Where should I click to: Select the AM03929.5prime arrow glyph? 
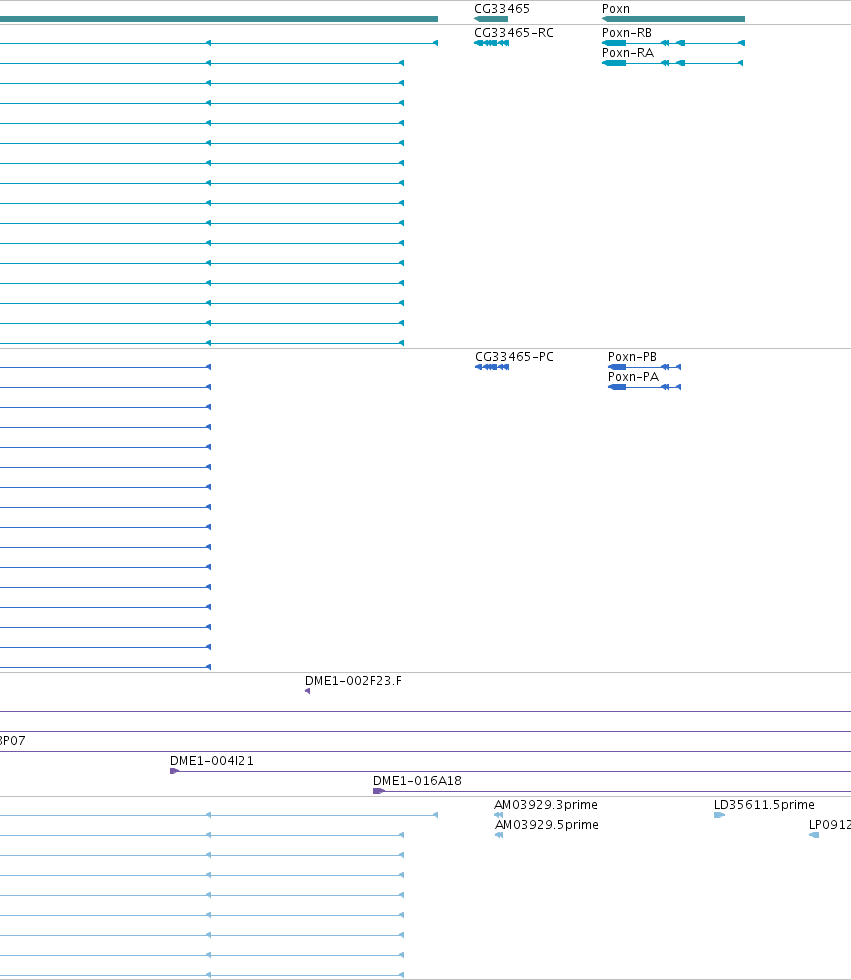point(499,835)
